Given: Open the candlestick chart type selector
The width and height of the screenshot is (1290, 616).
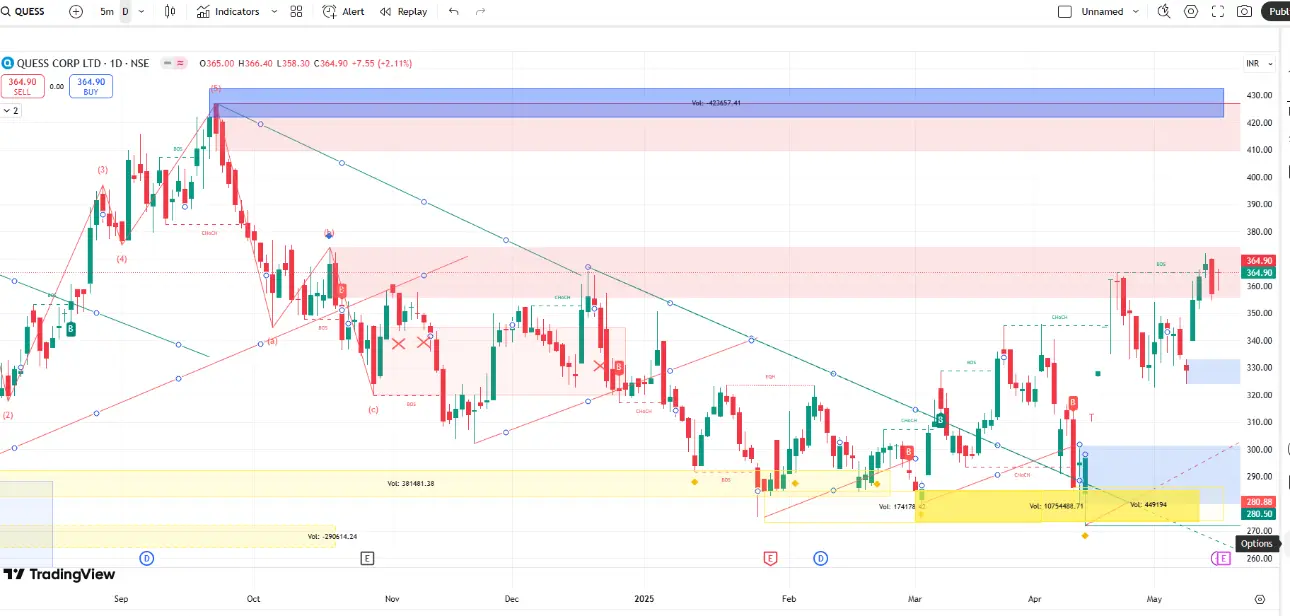Looking at the screenshot, I should 169,12.
